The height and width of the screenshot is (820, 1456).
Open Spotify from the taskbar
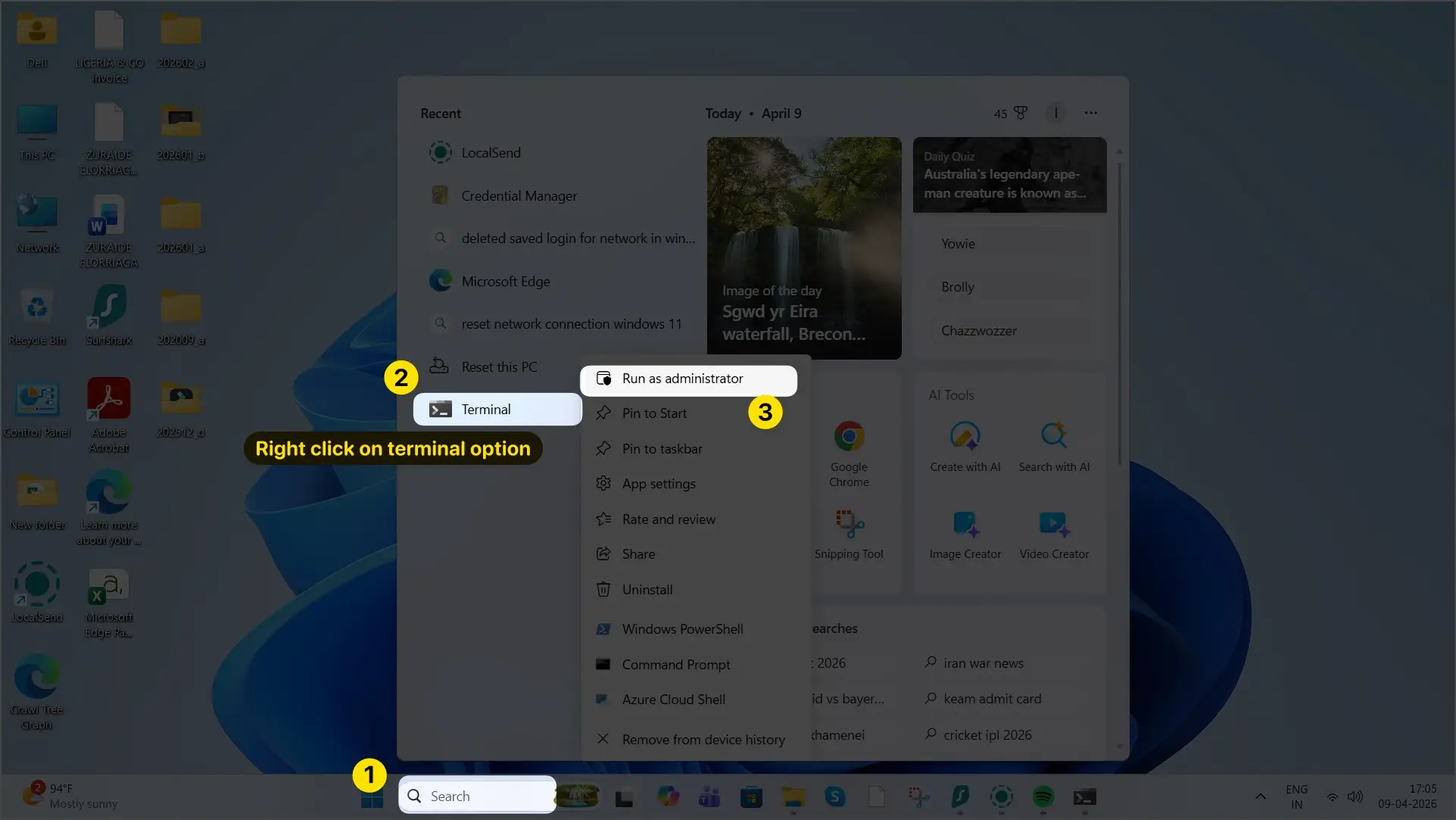point(1043,797)
